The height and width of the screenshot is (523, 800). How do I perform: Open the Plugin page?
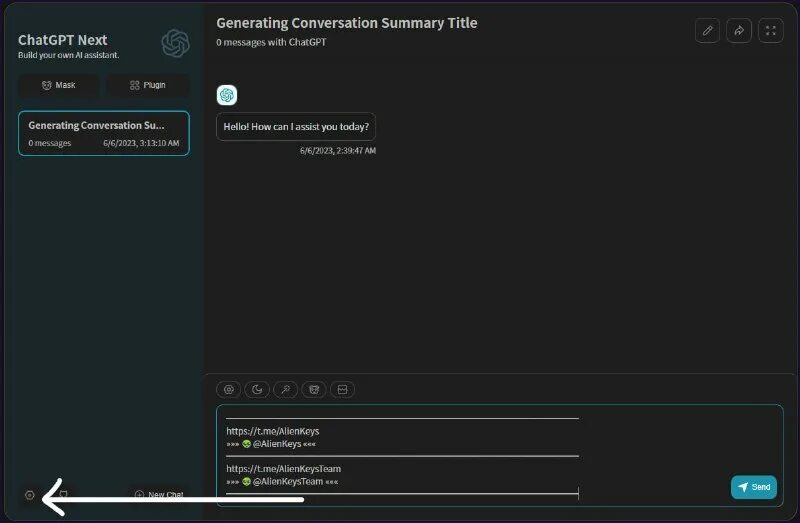coord(148,85)
